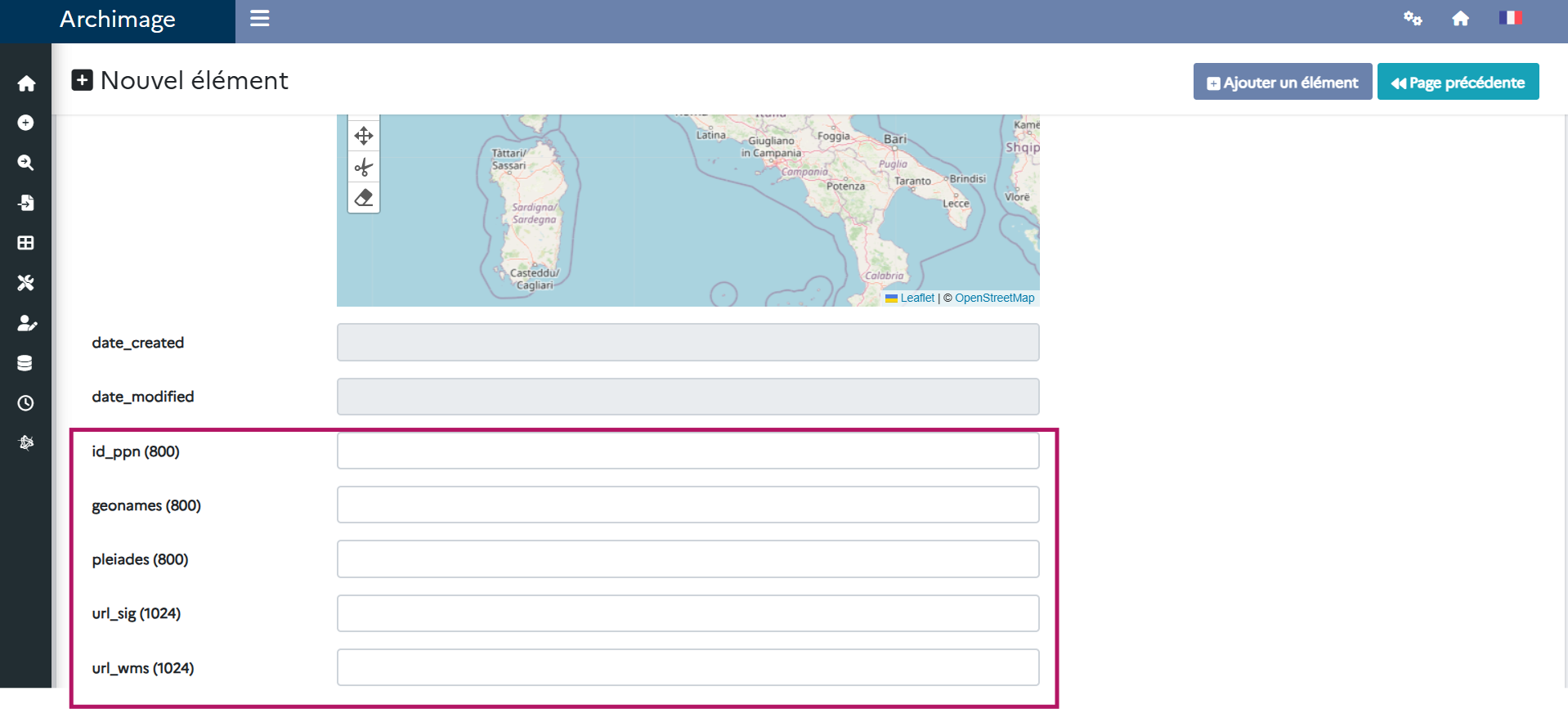The width and height of the screenshot is (1568, 709).
Task: Click the wrench tools icon in sidebar
Action: tap(26, 283)
